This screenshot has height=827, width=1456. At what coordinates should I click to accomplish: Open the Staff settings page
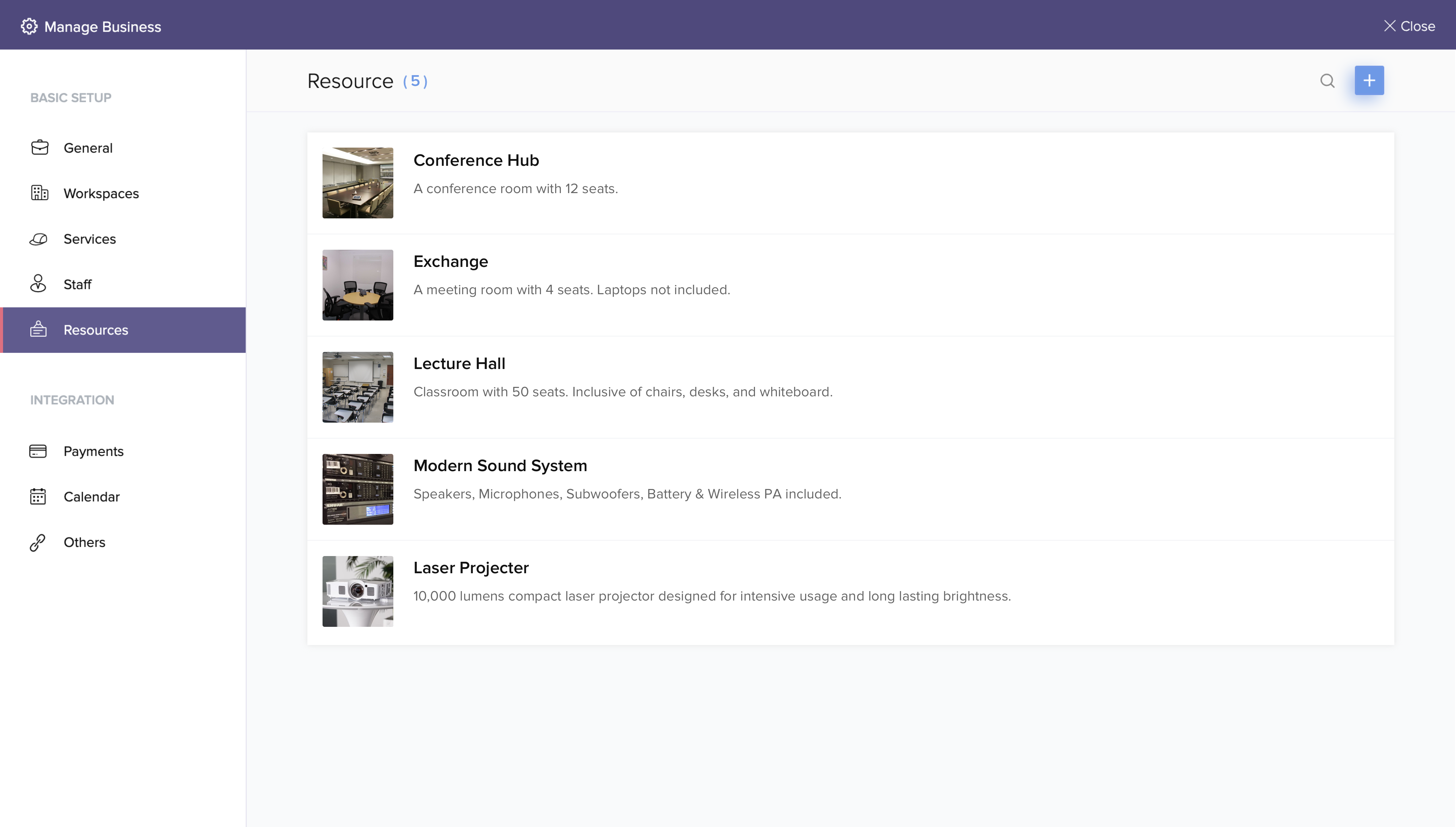(77, 284)
